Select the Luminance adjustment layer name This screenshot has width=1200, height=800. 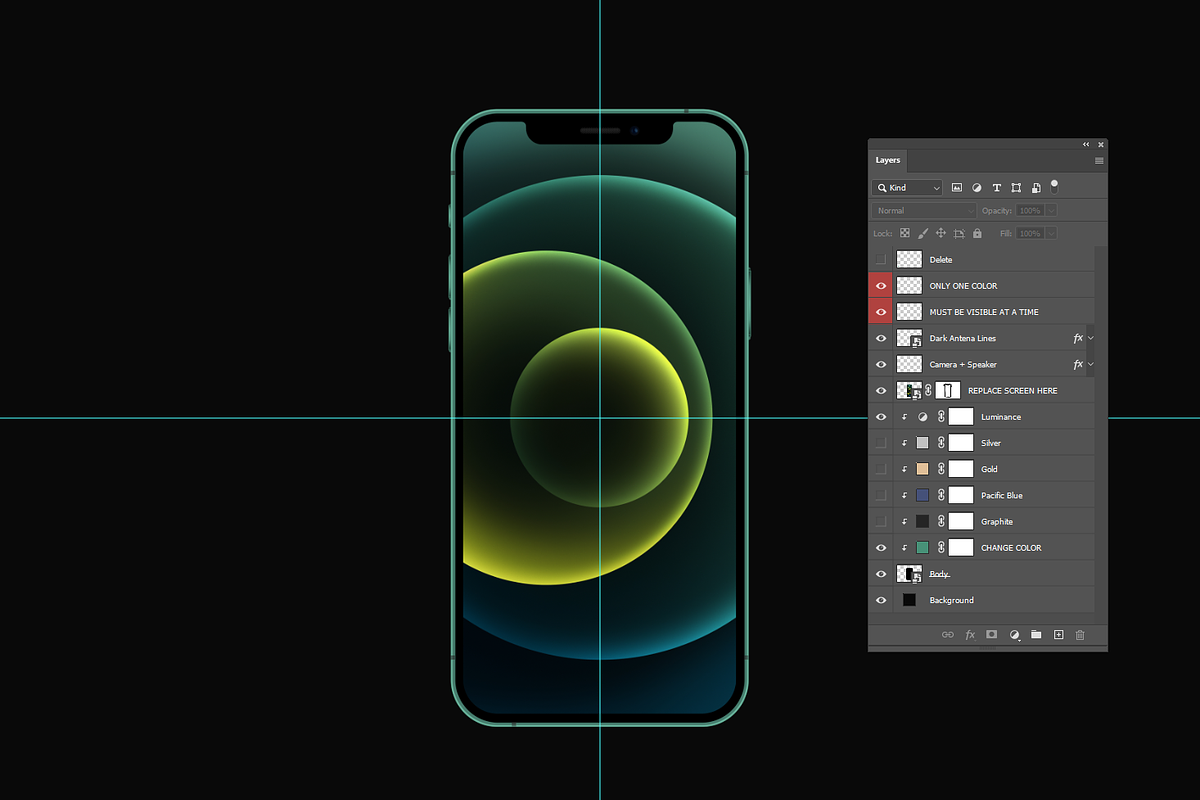(x=1001, y=417)
